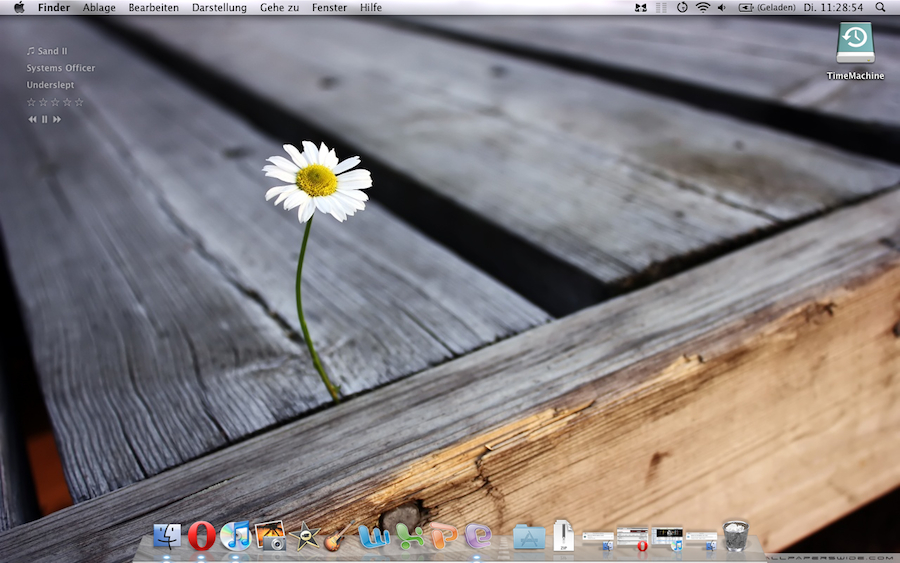
Task: Open Finder from the Dock
Action: (x=167, y=536)
